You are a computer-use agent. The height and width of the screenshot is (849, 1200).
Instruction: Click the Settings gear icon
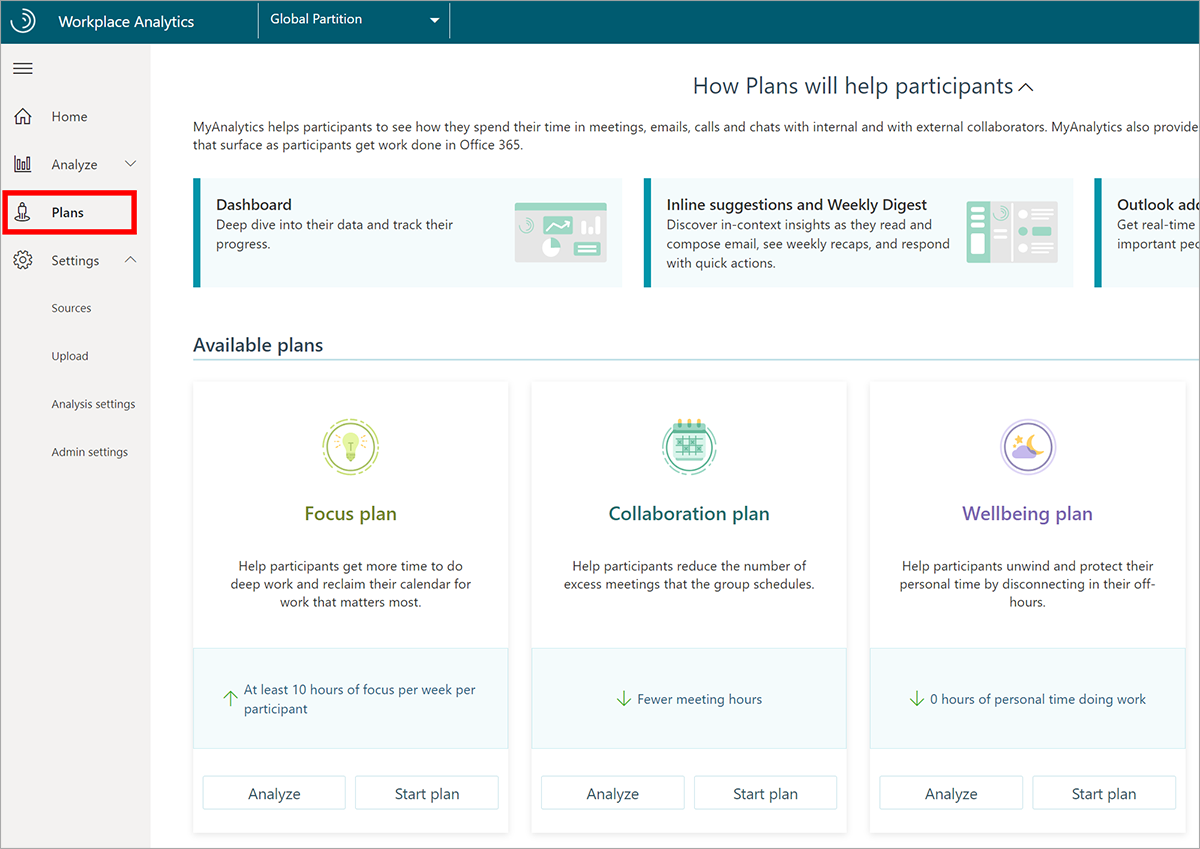pos(23,260)
